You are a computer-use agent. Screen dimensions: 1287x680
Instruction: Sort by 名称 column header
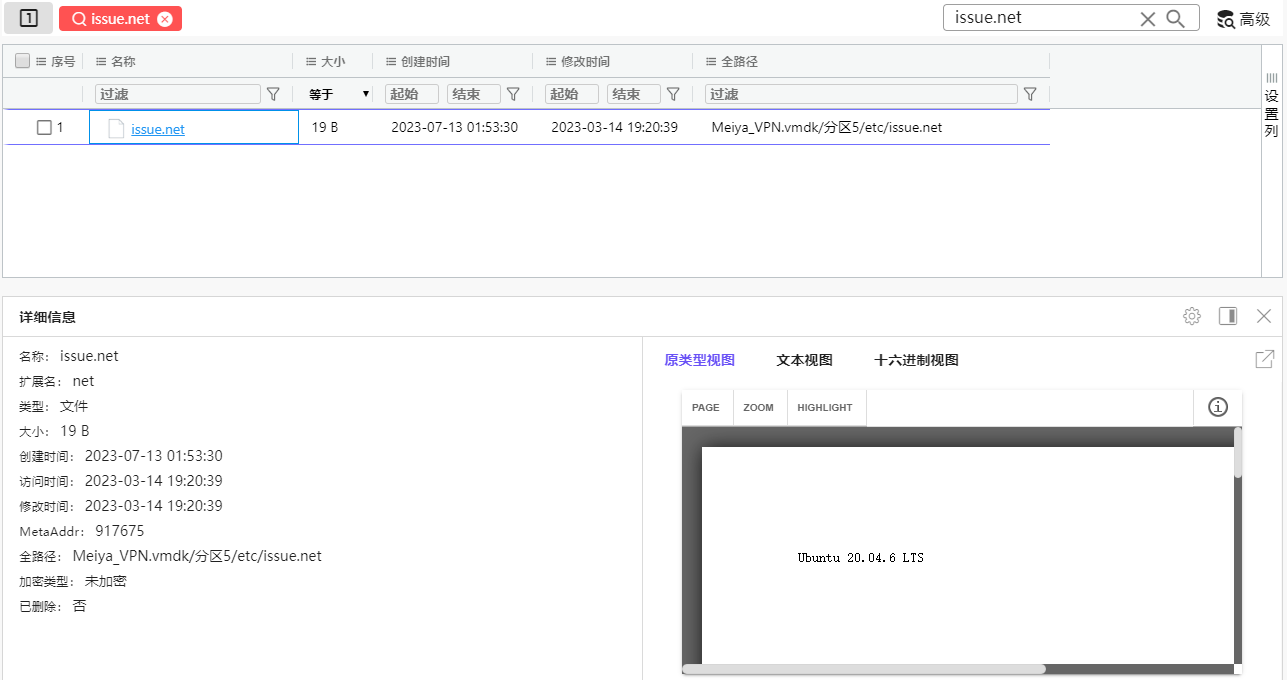point(115,61)
